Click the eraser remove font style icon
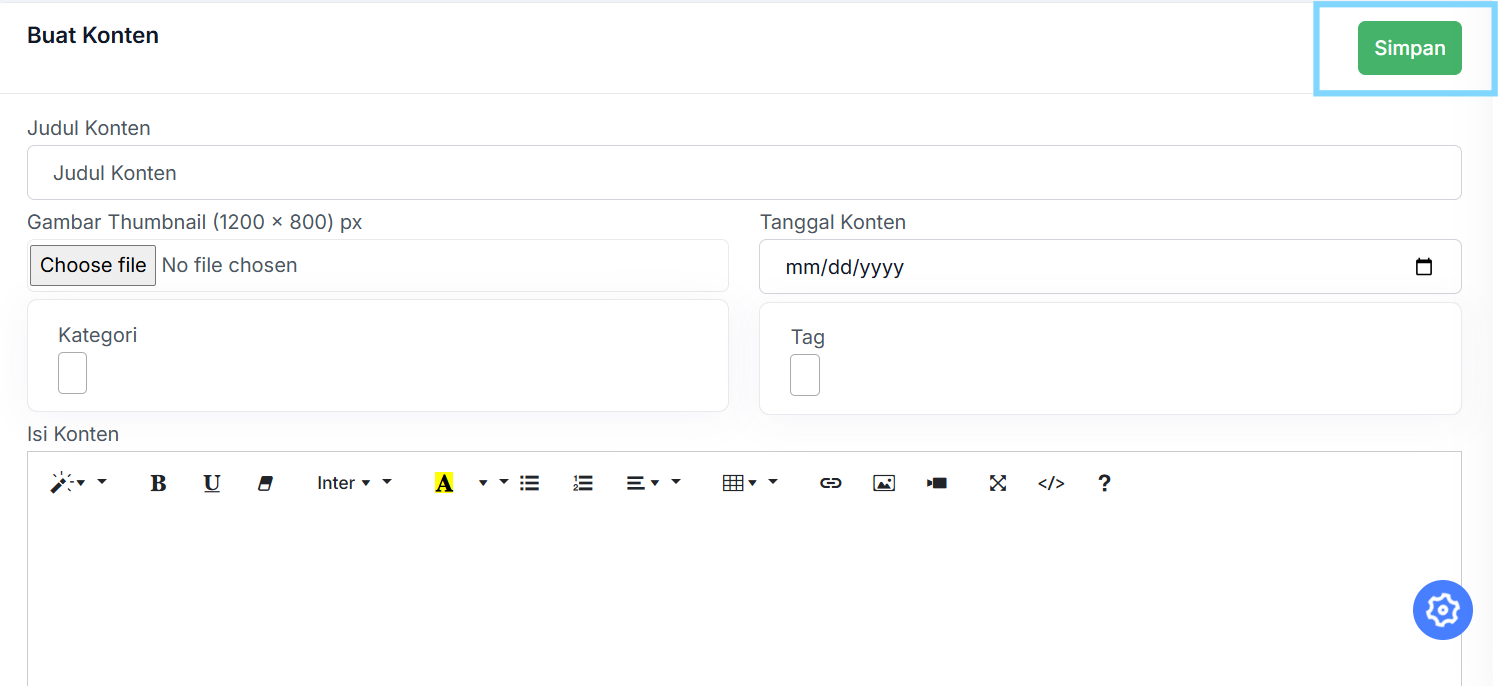This screenshot has width=1498, height=686. click(265, 483)
